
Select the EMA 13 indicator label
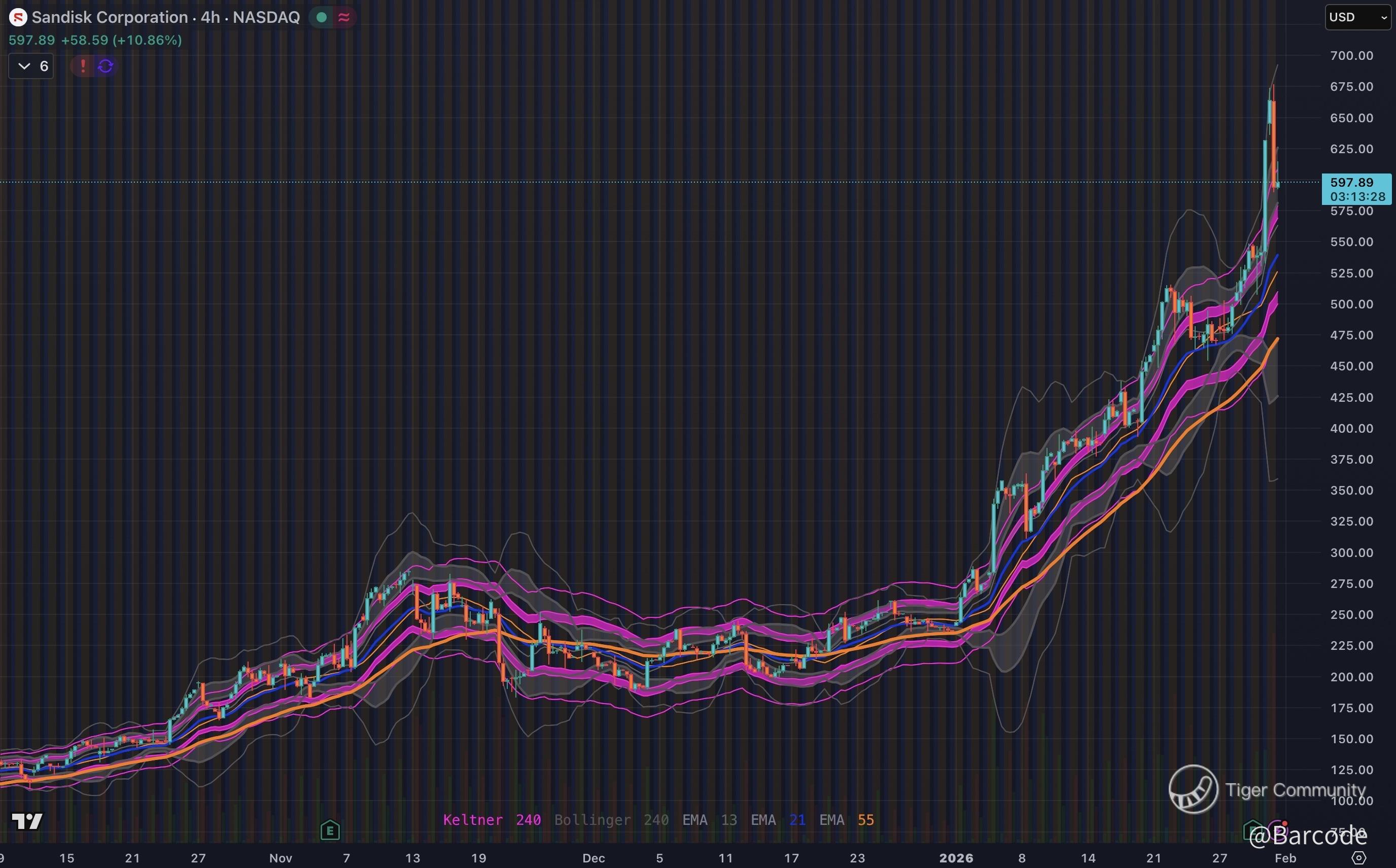[709, 820]
